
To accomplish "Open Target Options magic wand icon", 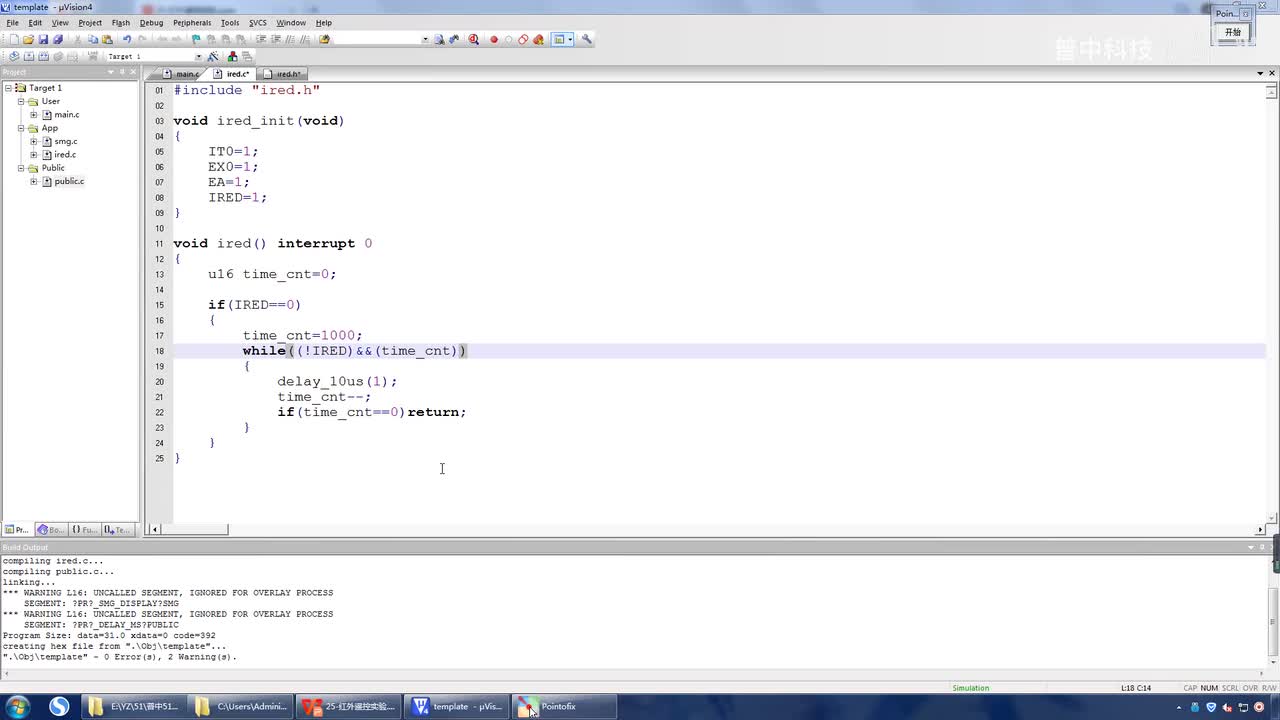I will (x=213, y=56).
